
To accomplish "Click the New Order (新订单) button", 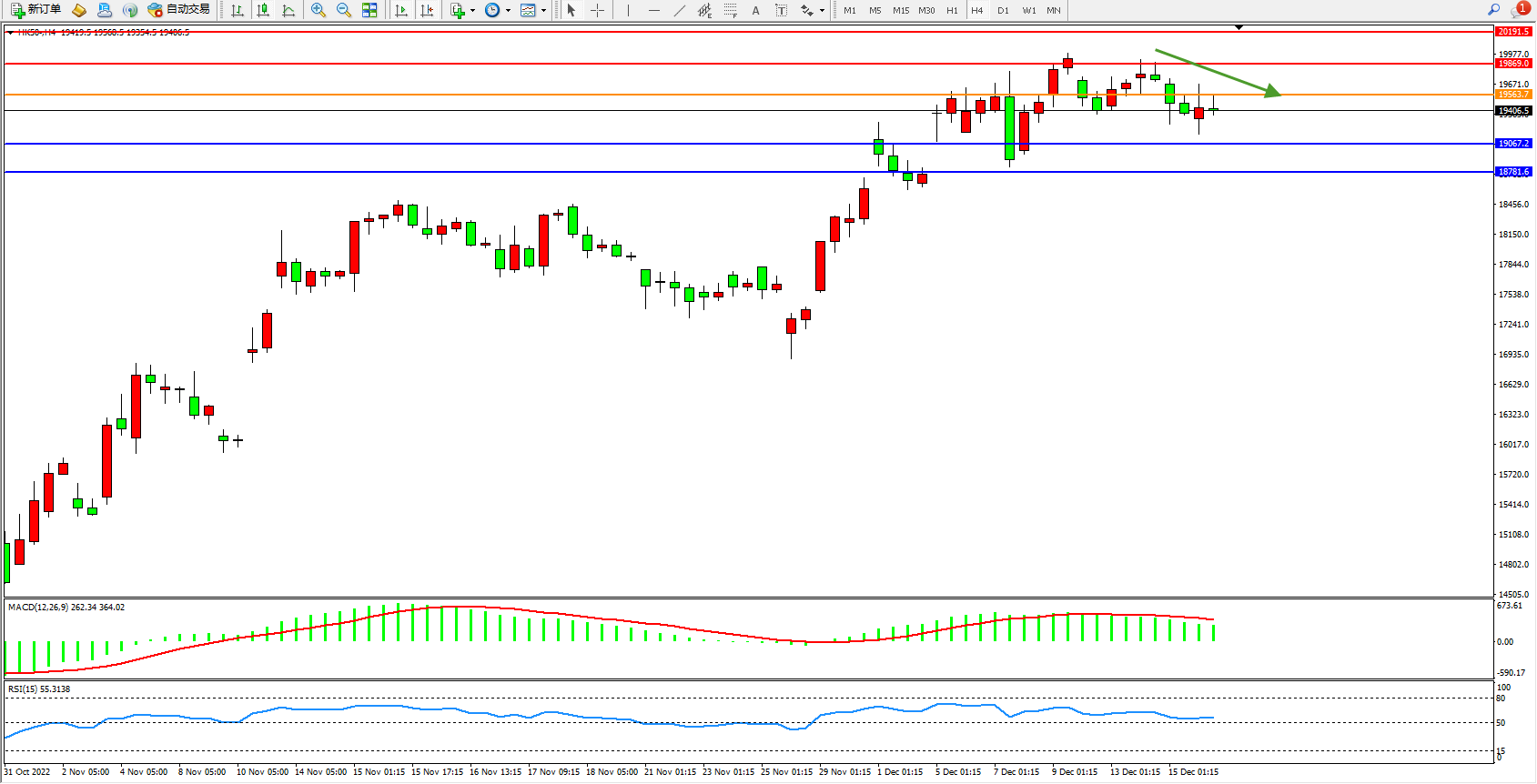I will (36, 10).
